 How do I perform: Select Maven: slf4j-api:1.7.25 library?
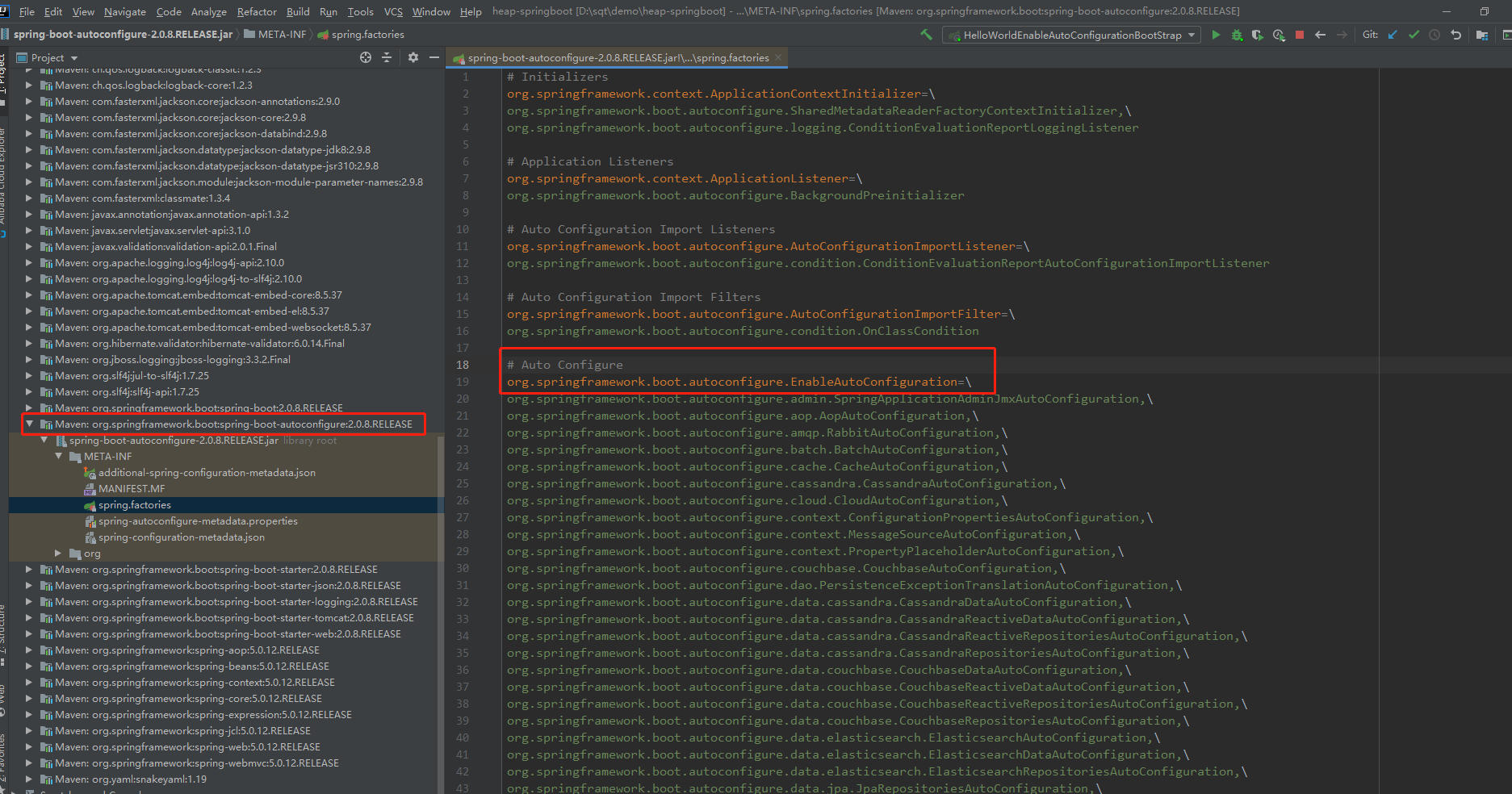tap(127, 392)
